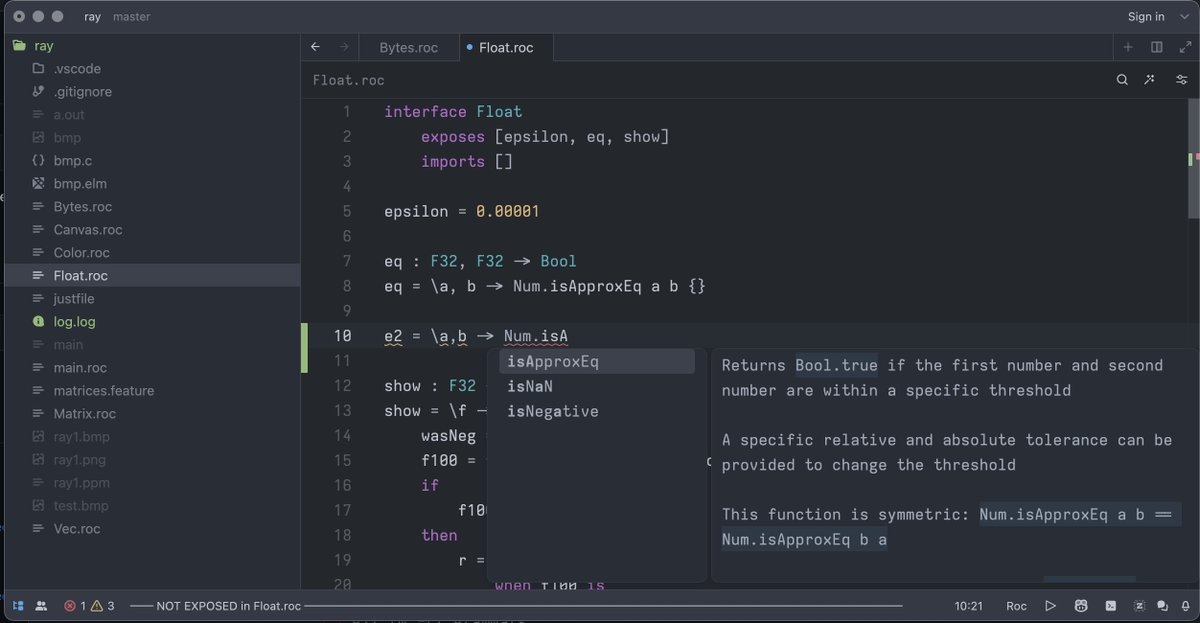Zoom the pane with expand arrows icon
Image resolution: width=1200 pixels, height=623 pixels.
pyautogui.click(x=1184, y=47)
